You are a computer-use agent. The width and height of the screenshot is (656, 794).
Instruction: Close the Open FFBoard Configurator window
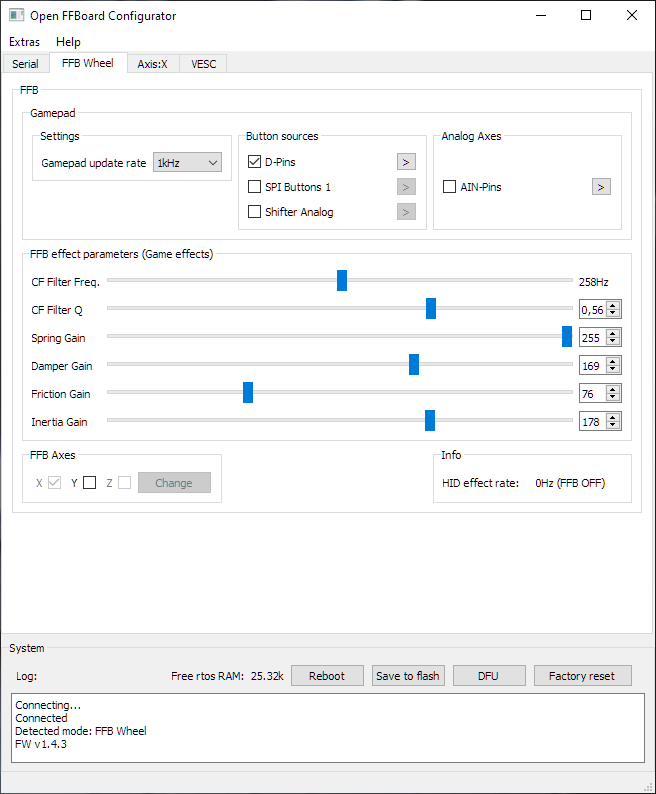click(632, 15)
